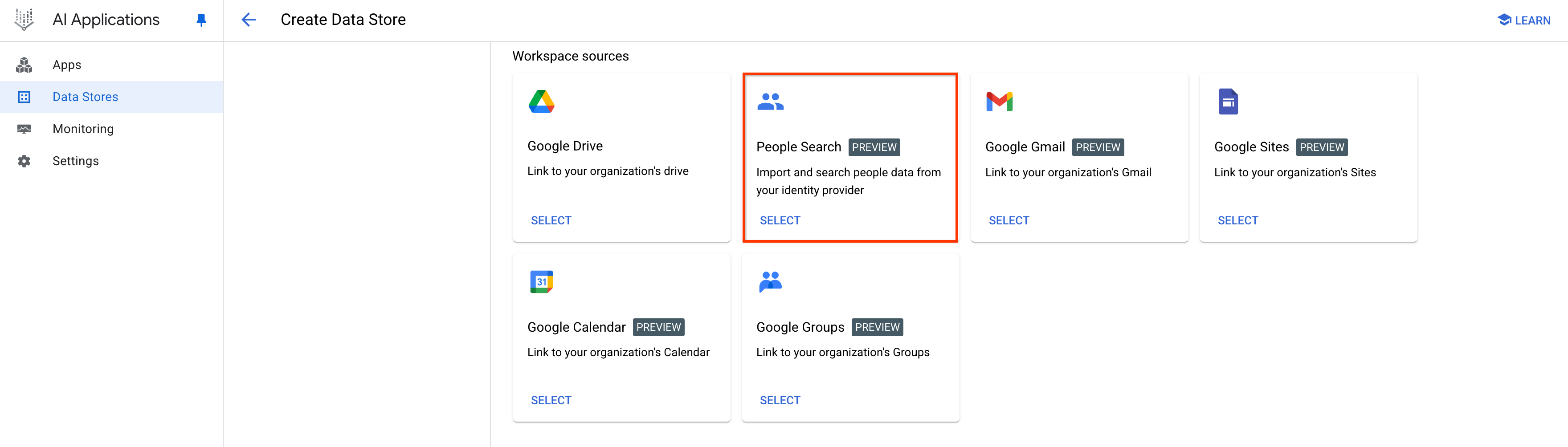Click the Google Gmail icon

(1000, 101)
